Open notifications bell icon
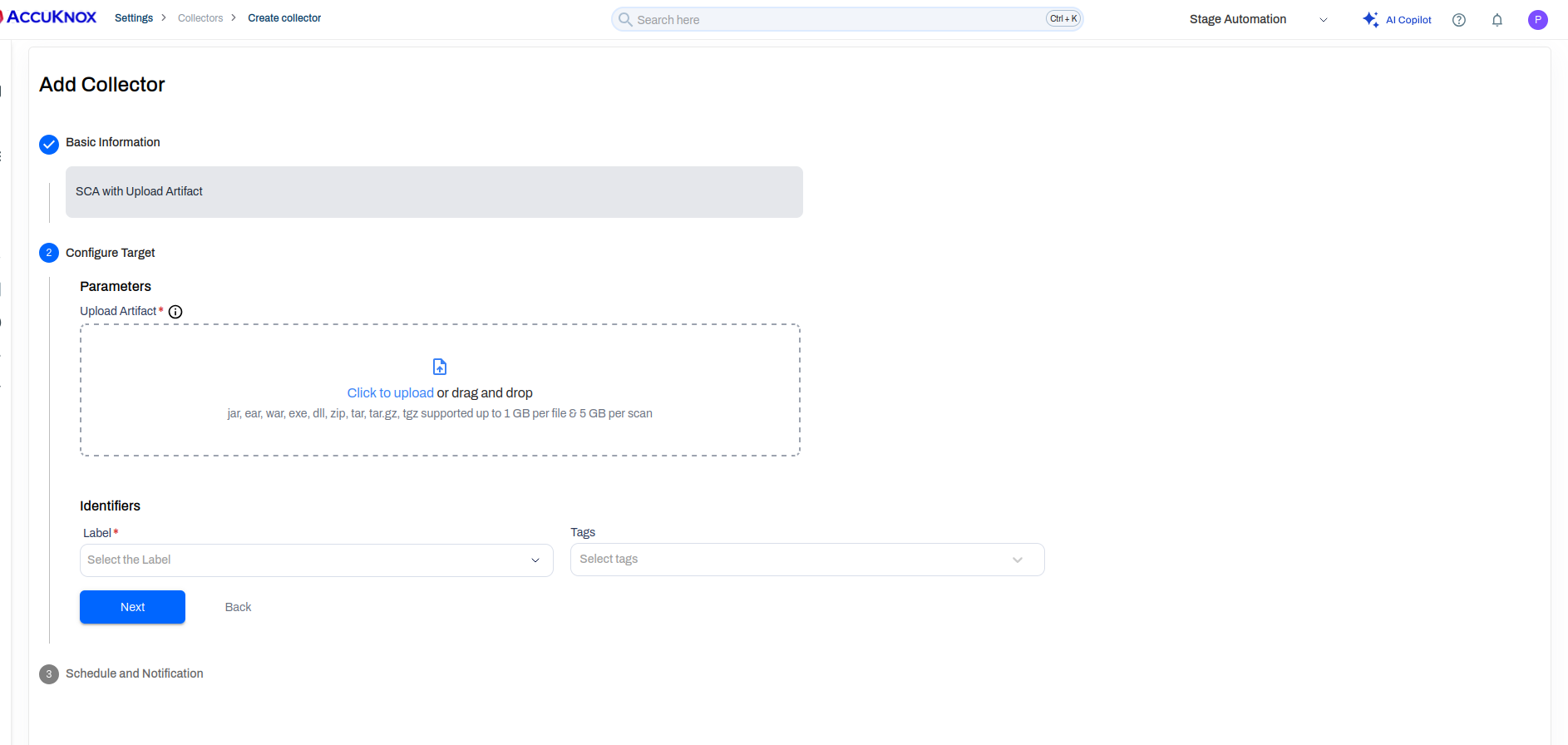The image size is (1568, 745). (1497, 20)
